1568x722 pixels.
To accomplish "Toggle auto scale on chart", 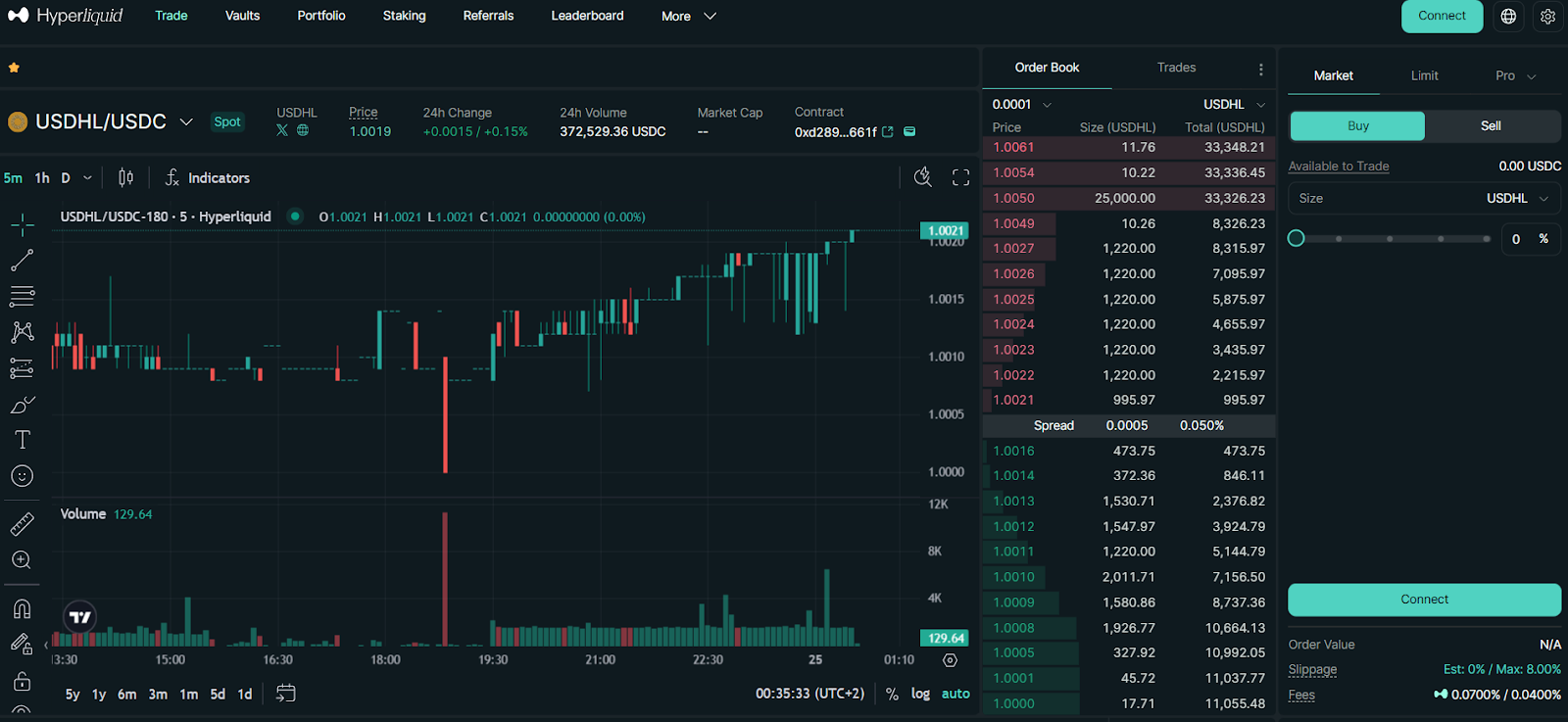I will [955, 694].
